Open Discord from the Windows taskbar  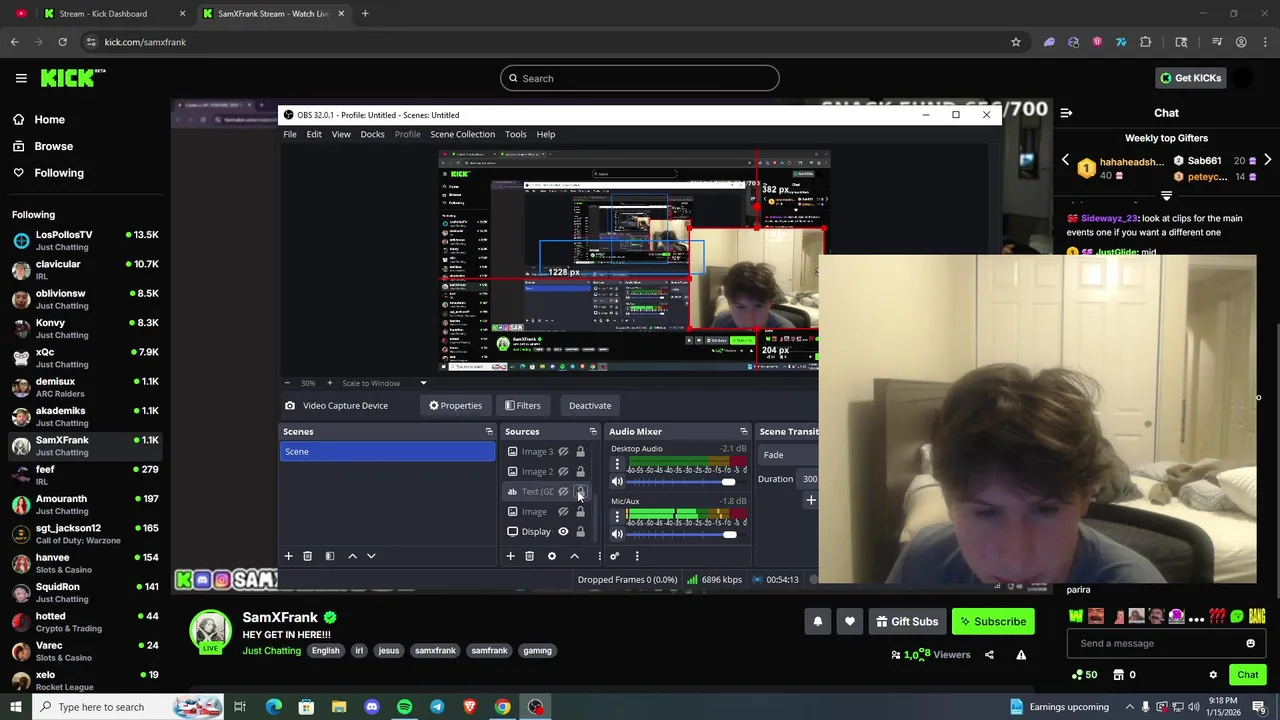[372, 707]
